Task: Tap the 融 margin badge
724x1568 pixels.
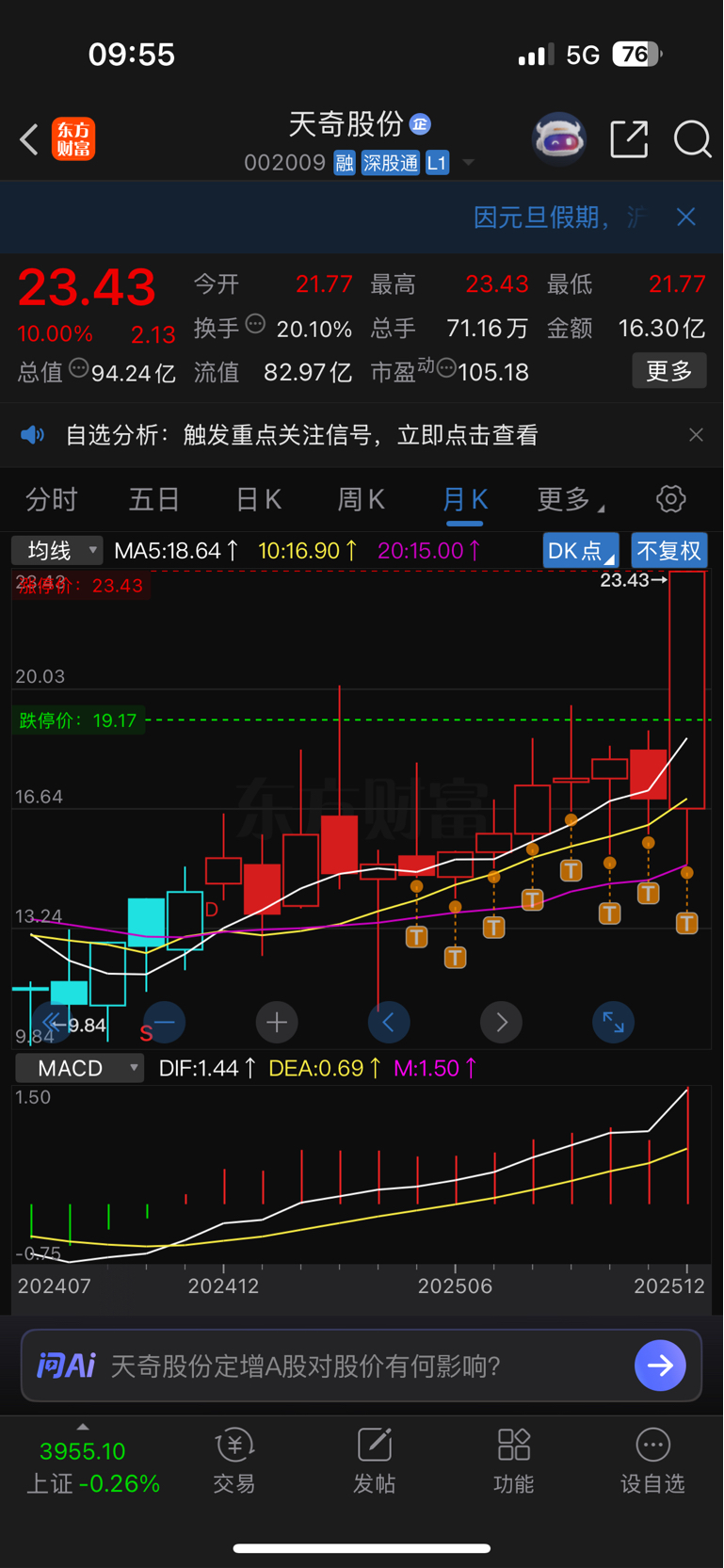Action: point(344,163)
